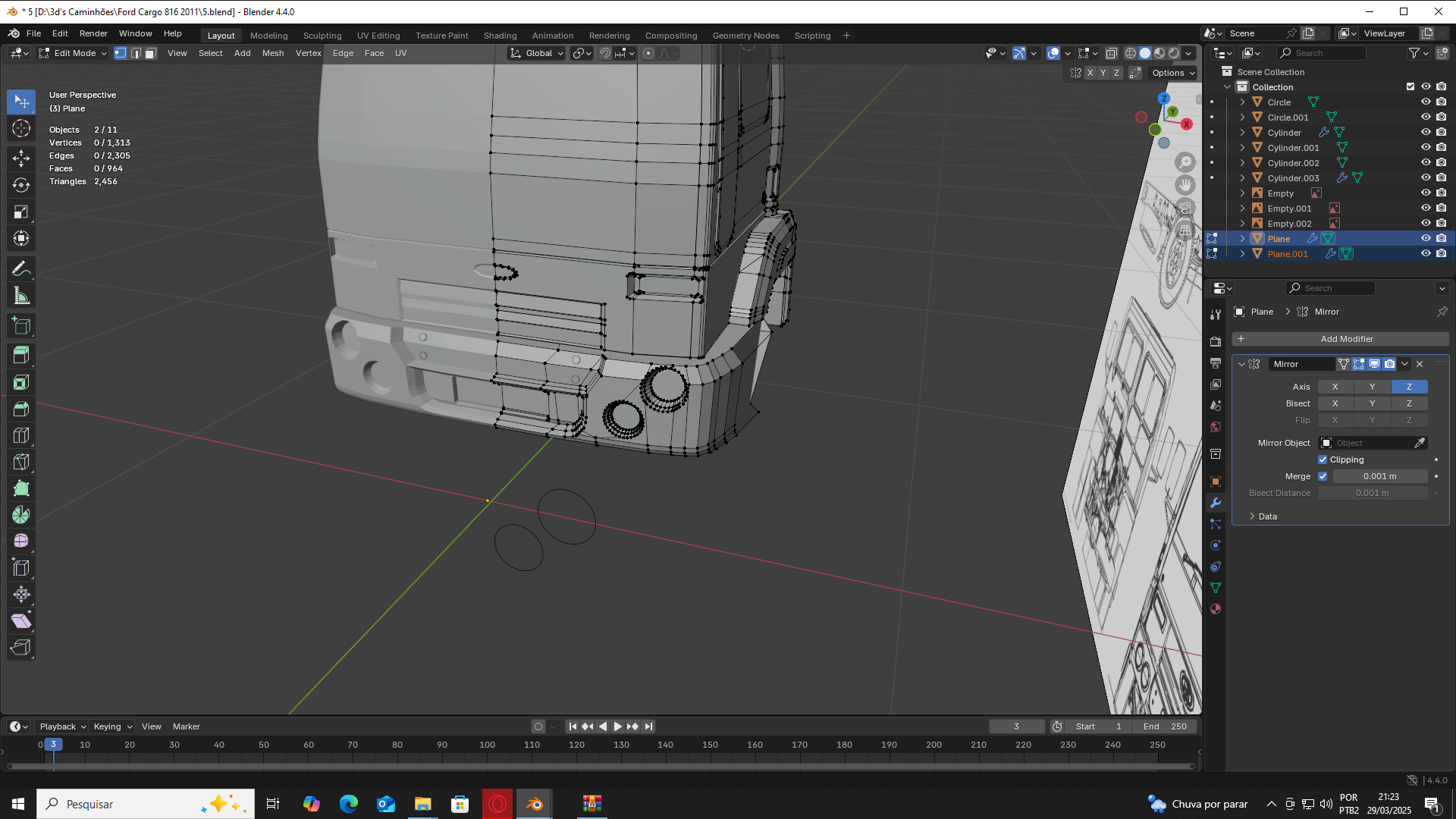Uncheck the Merge checkbox
The width and height of the screenshot is (1456, 819).
coord(1323,476)
